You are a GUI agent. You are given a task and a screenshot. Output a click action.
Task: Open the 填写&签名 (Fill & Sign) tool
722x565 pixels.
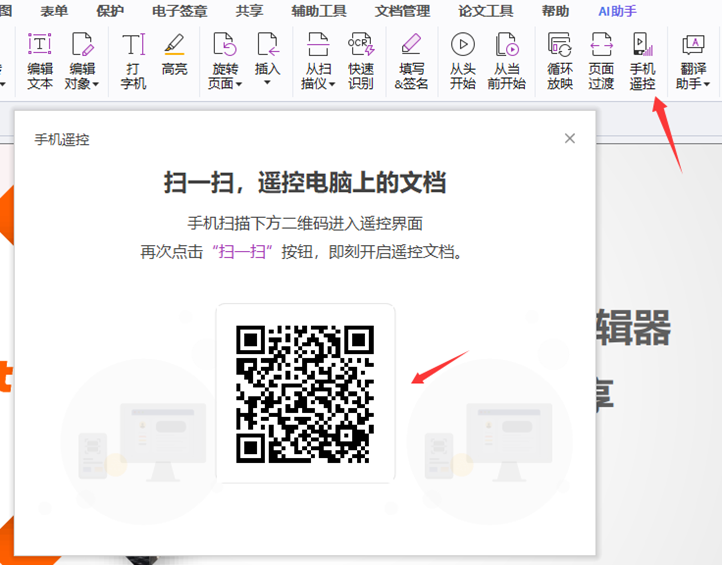click(x=410, y=60)
